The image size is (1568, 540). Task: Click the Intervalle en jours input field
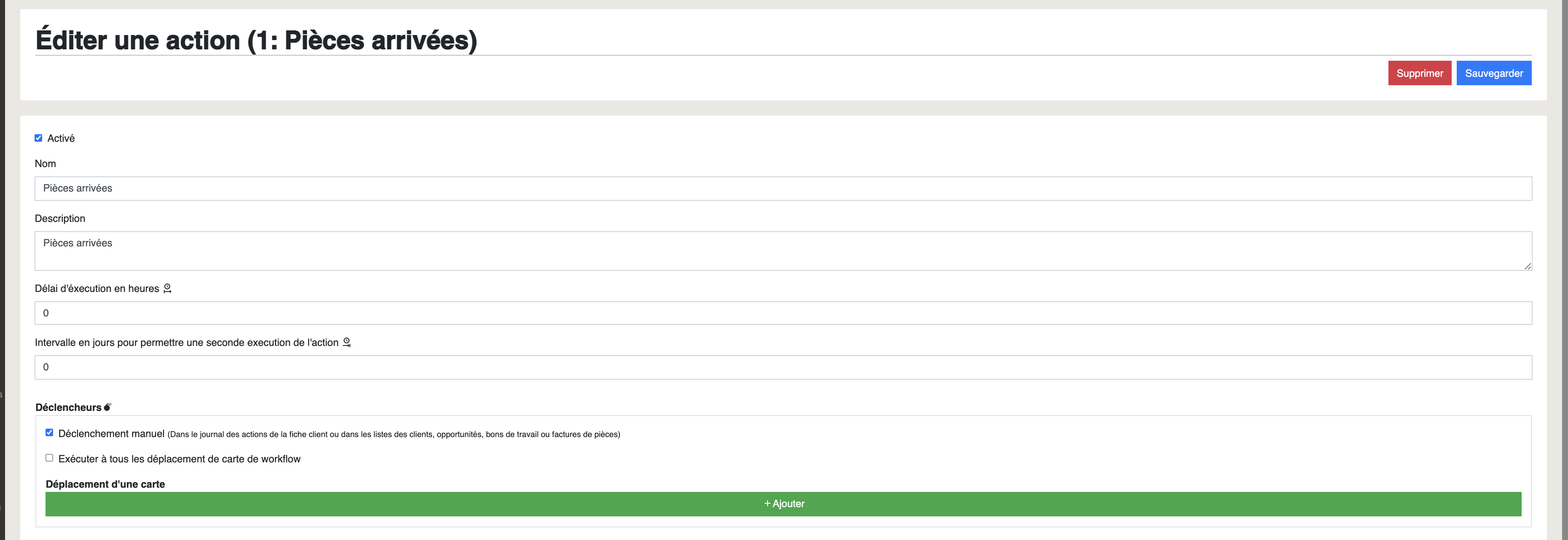(x=783, y=367)
